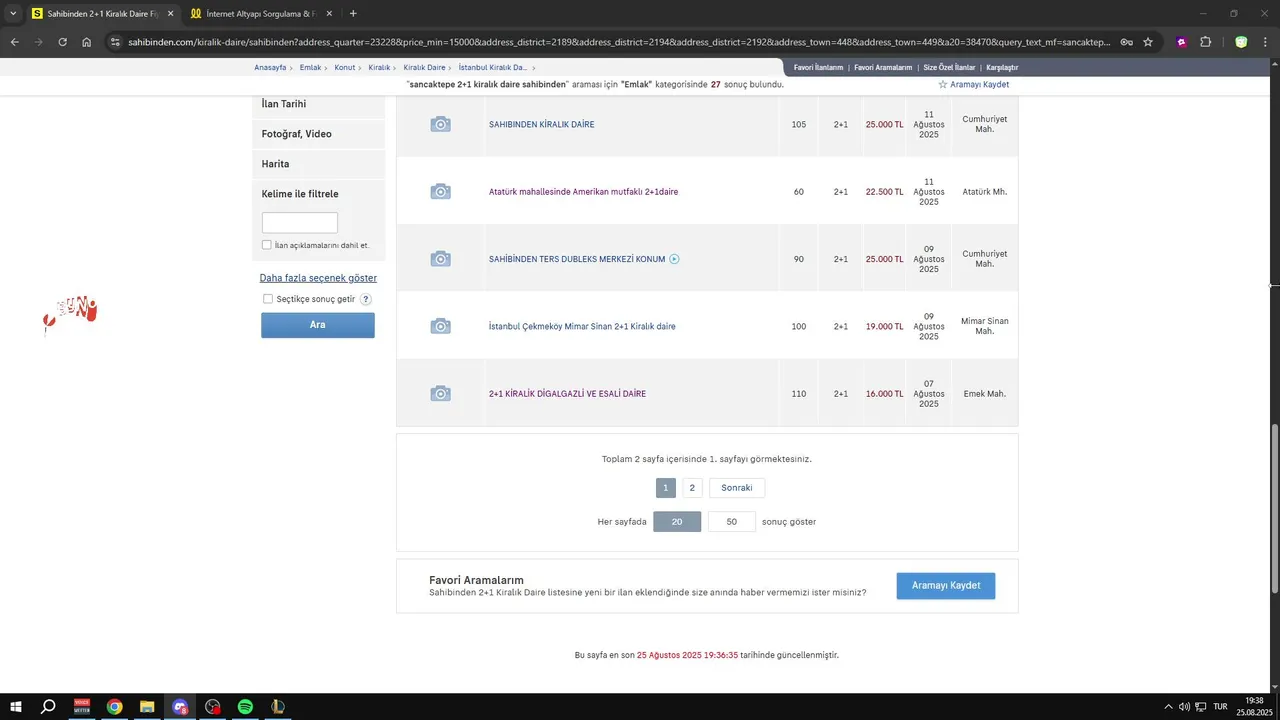Viewport: 1280px width, 720px height.
Task: Switch to İnternet Altyapı Sorgulama tab
Action: 262,14
